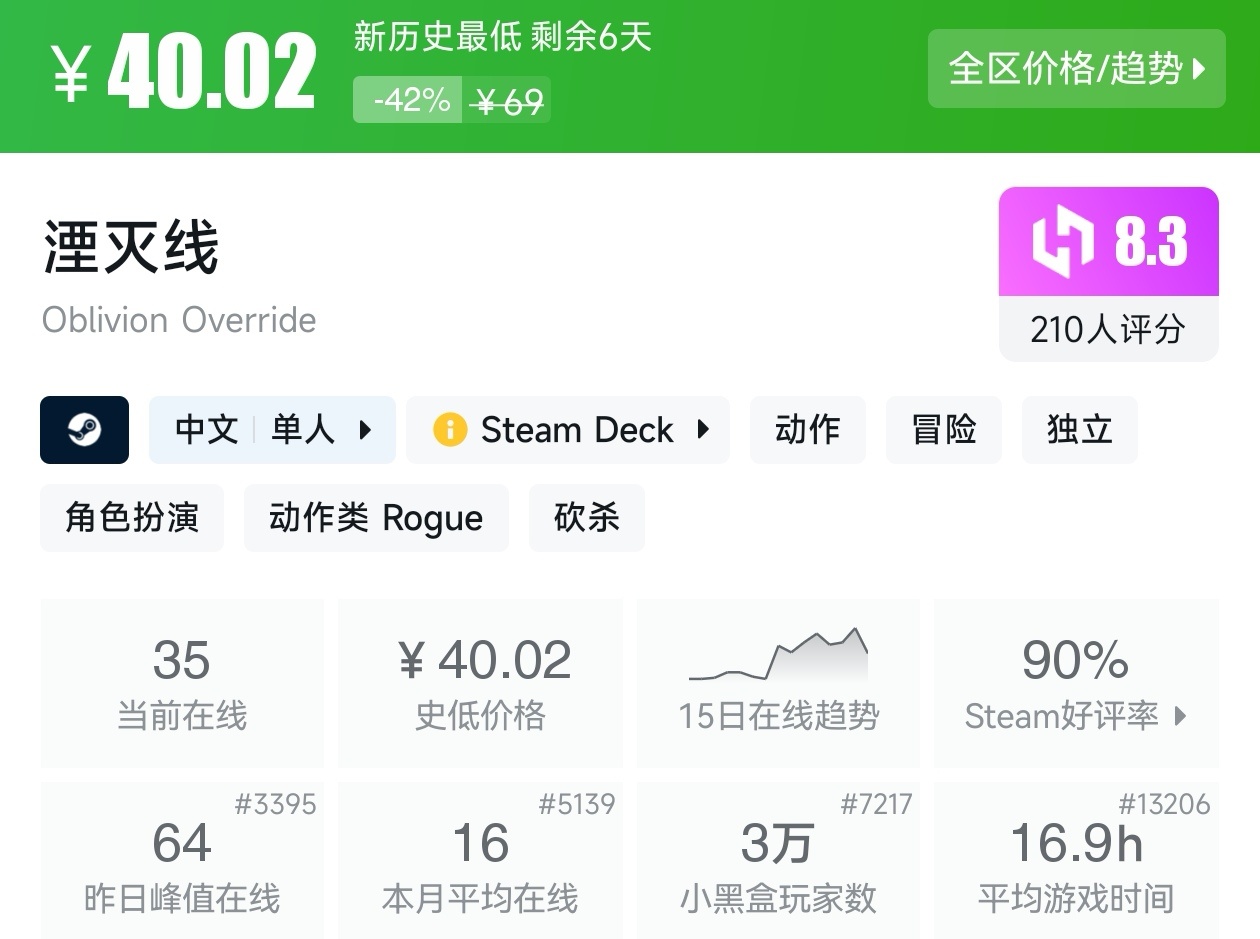Tap the 角色扮演 tag

point(132,518)
